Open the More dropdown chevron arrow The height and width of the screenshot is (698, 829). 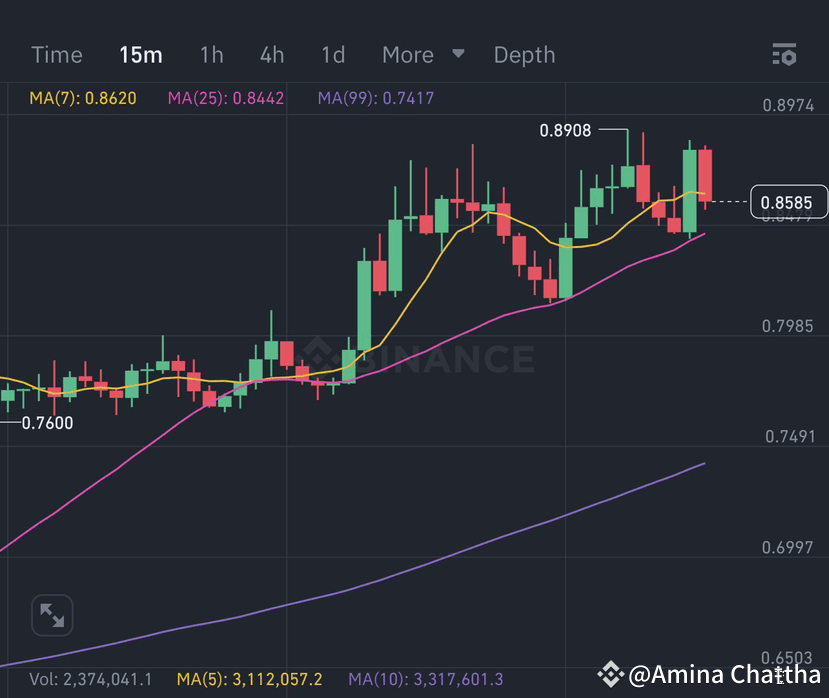[457, 55]
